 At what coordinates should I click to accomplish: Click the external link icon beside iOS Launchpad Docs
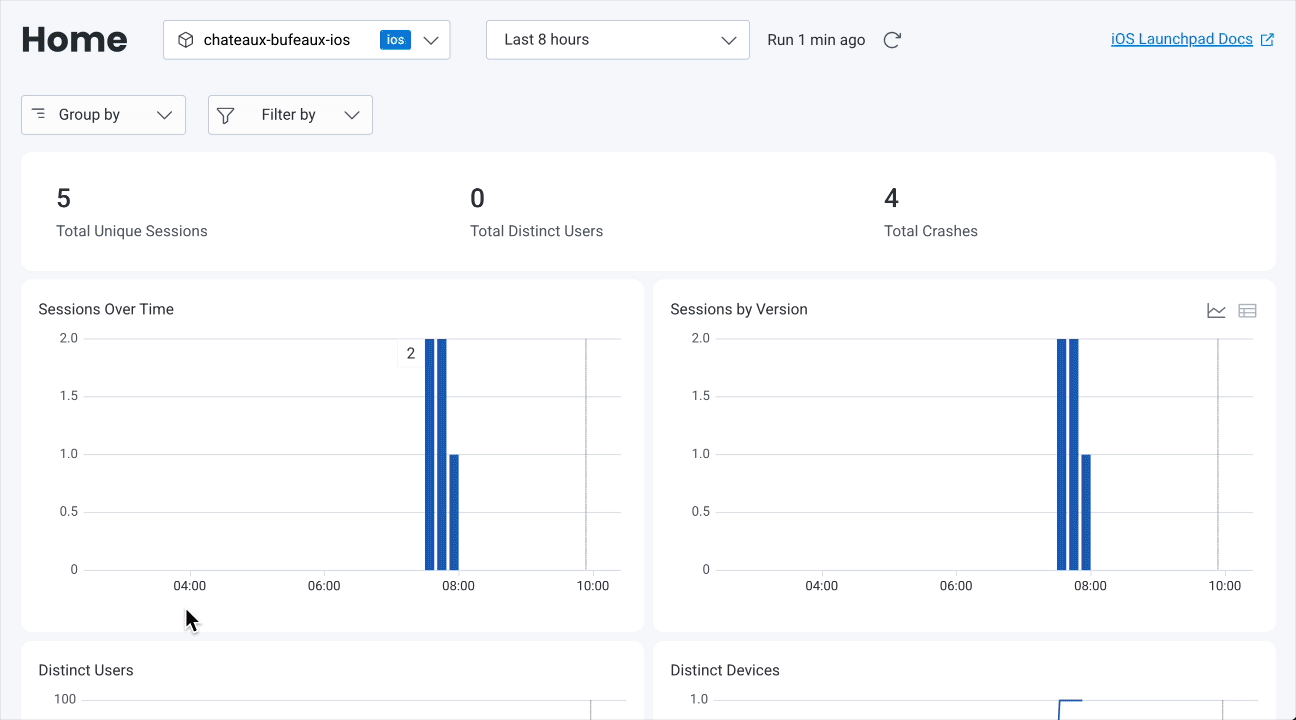coord(1267,40)
